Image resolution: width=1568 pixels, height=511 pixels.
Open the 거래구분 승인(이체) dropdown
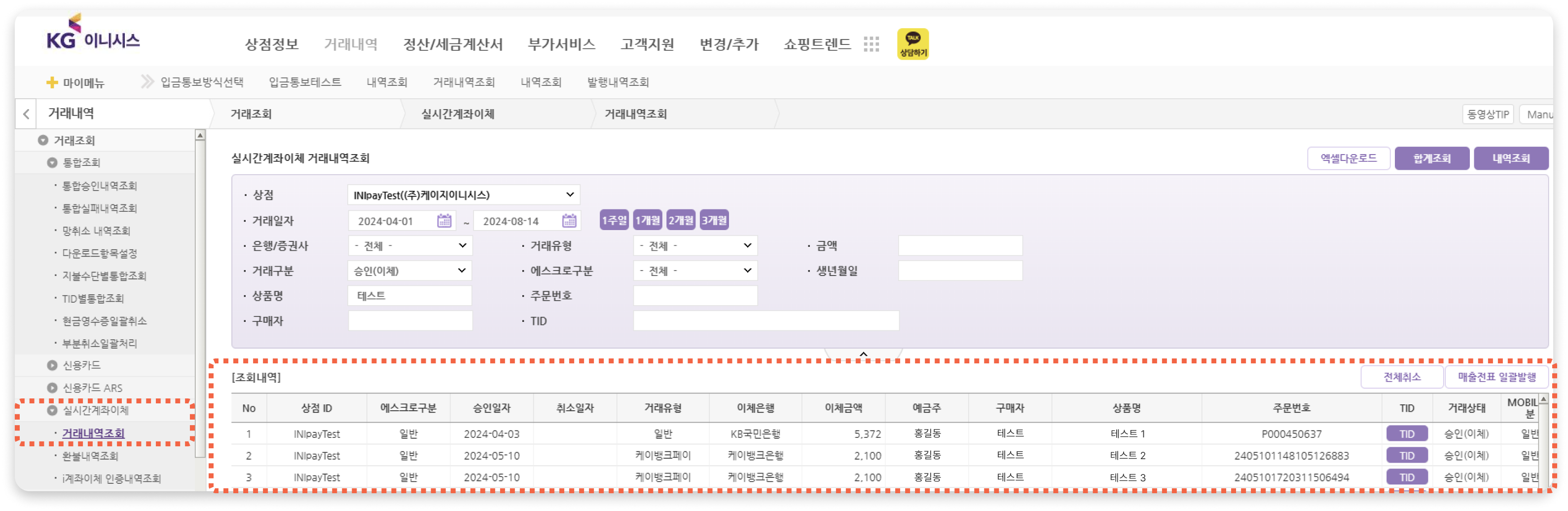click(410, 271)
